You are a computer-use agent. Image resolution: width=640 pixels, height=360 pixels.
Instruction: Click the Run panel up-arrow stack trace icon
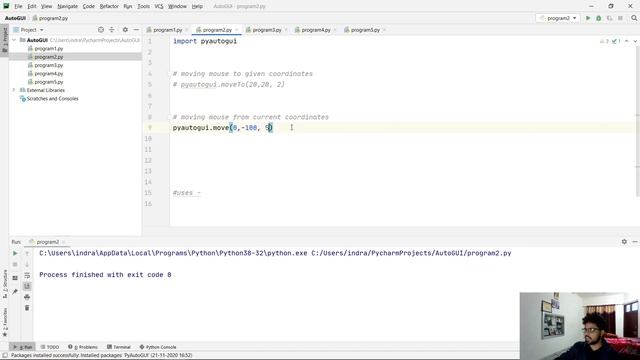tap(27, 253)
